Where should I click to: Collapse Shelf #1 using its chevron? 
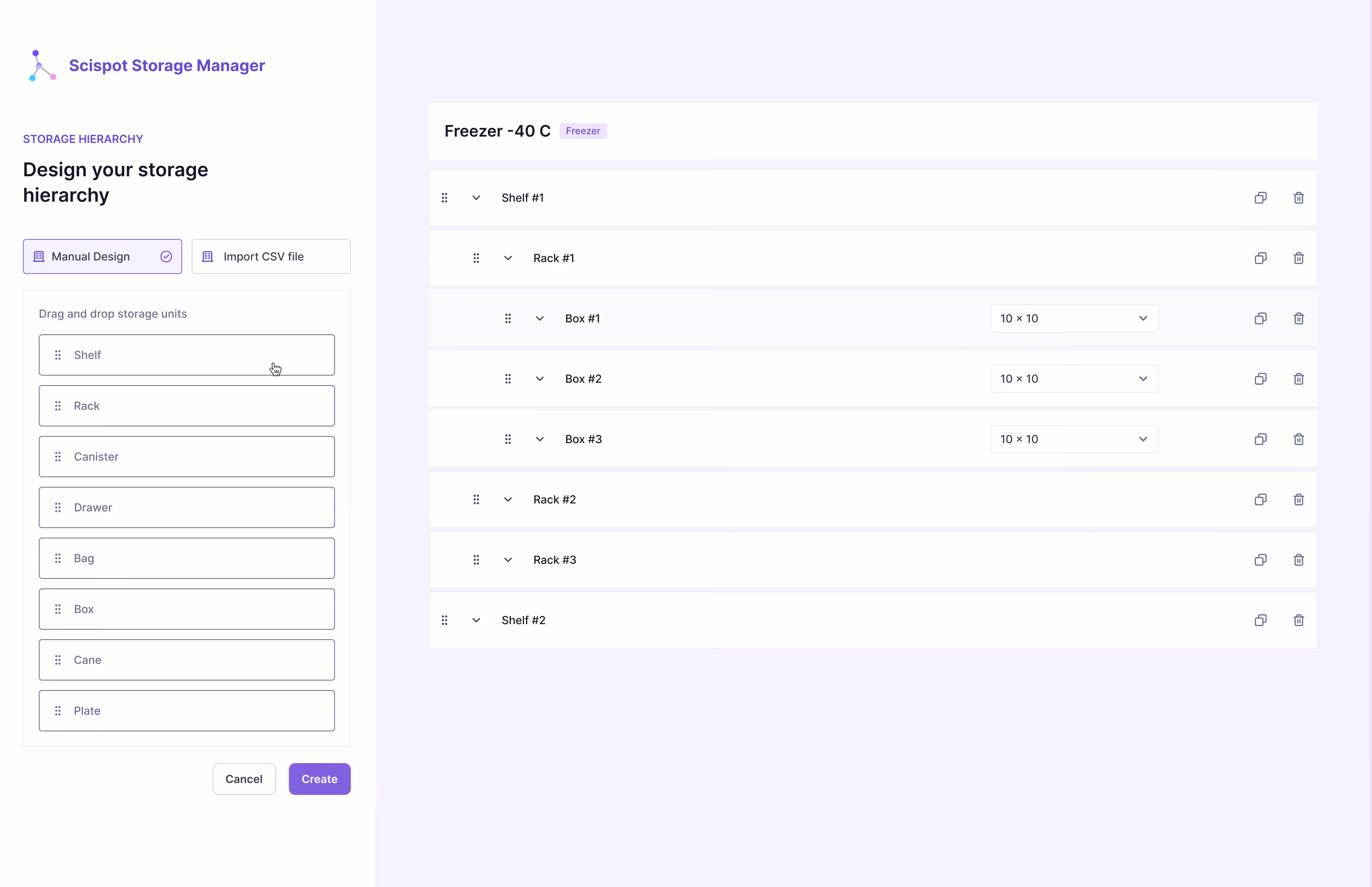click(476, 198)
